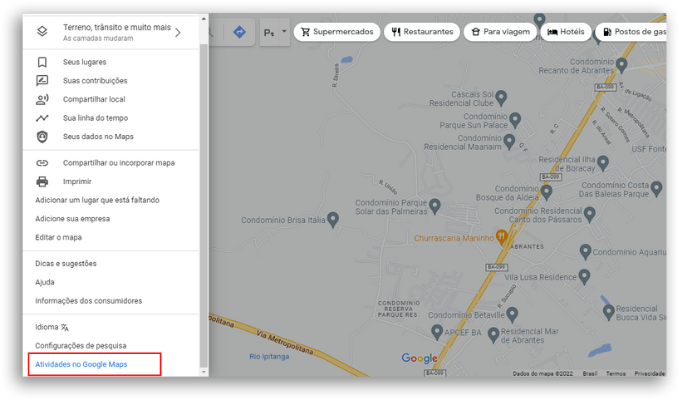The width and height of the screenshot is (700, 400).
Task: Click the Sua linha do tempo icon
Action: click(x=42, y=118)
